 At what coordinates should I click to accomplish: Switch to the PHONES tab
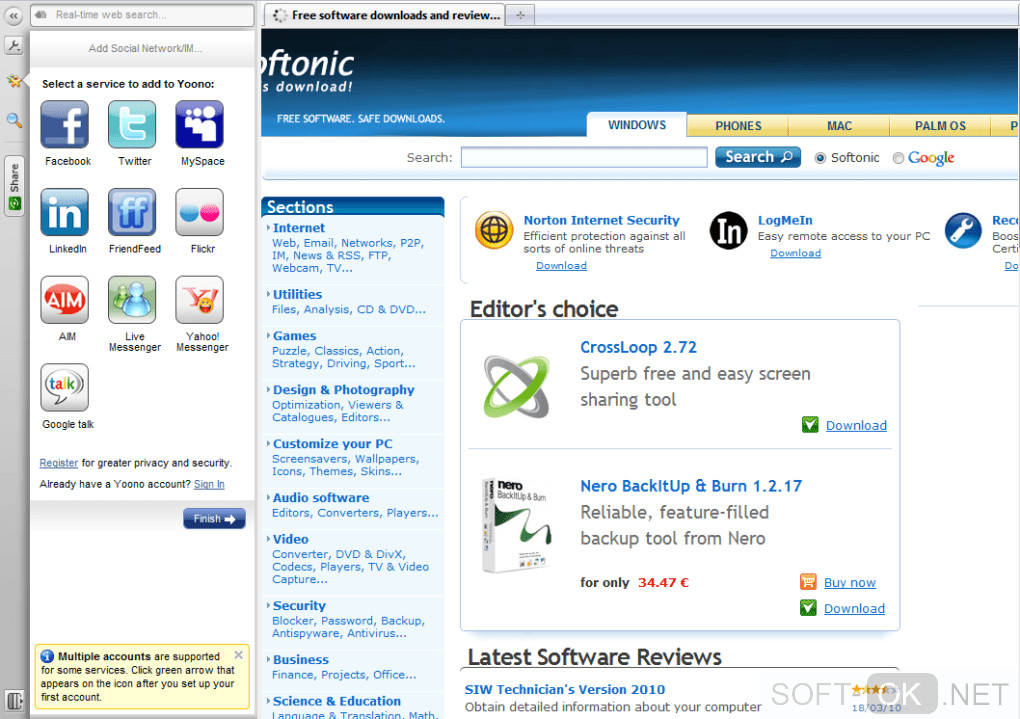738,126
